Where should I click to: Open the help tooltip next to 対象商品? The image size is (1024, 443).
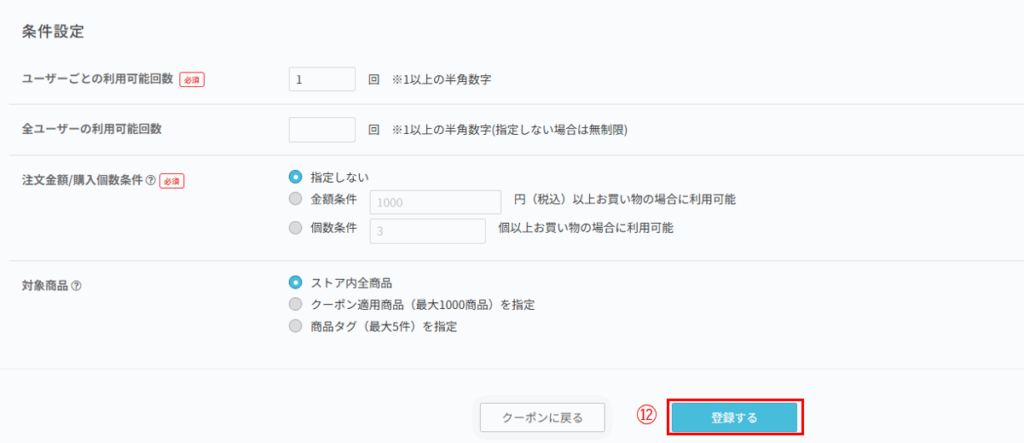point(77,285)
